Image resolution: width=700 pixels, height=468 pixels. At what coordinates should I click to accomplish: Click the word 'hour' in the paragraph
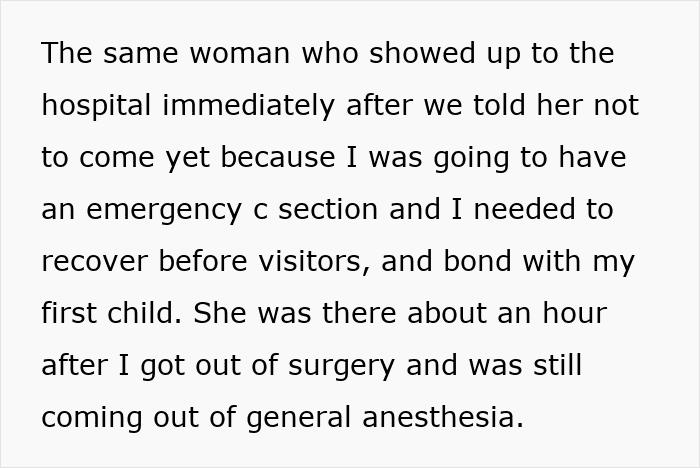coord(575,313)
